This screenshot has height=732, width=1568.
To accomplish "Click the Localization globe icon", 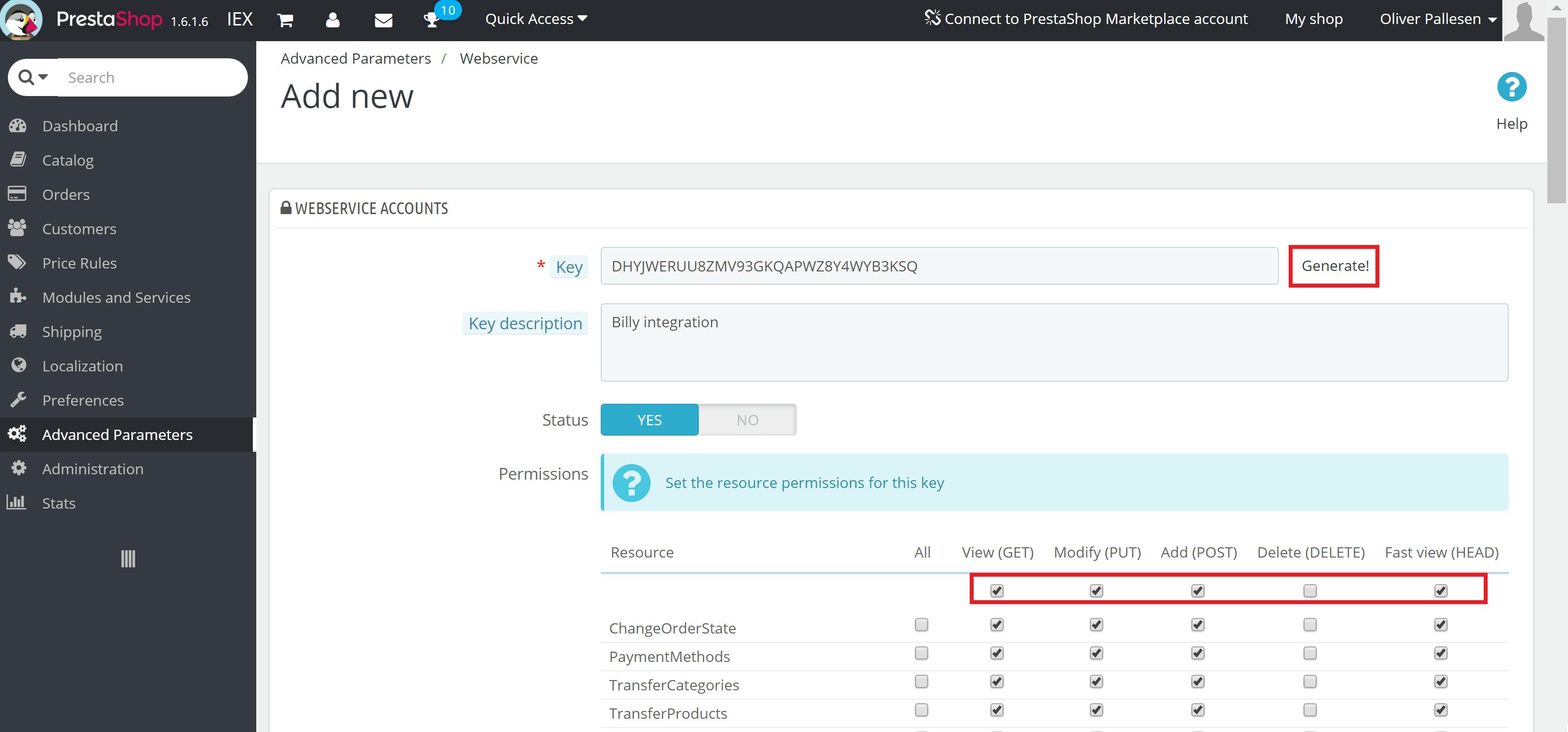I will point(19,365).
